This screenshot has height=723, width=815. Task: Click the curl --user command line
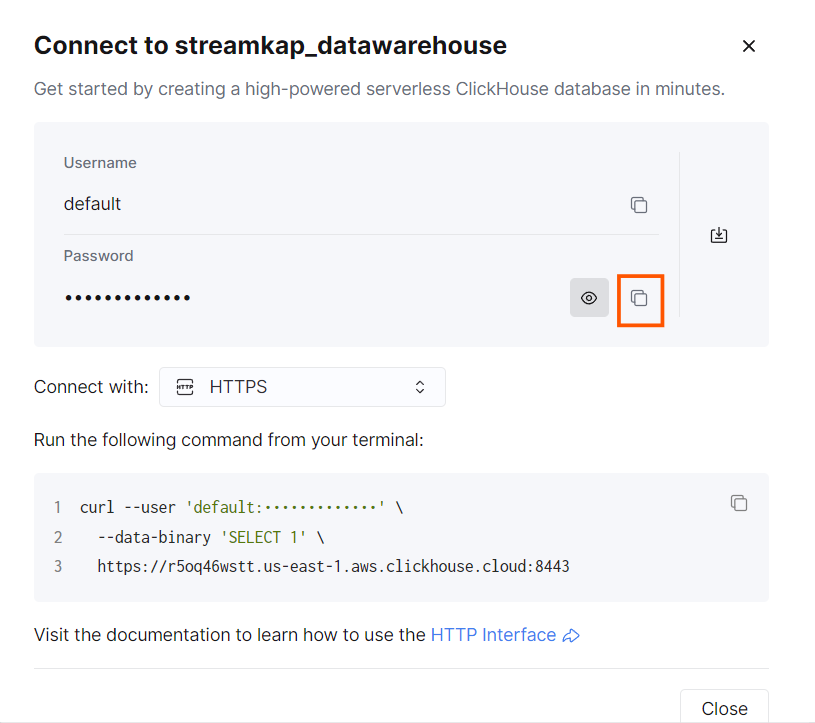tap(241, 507)
